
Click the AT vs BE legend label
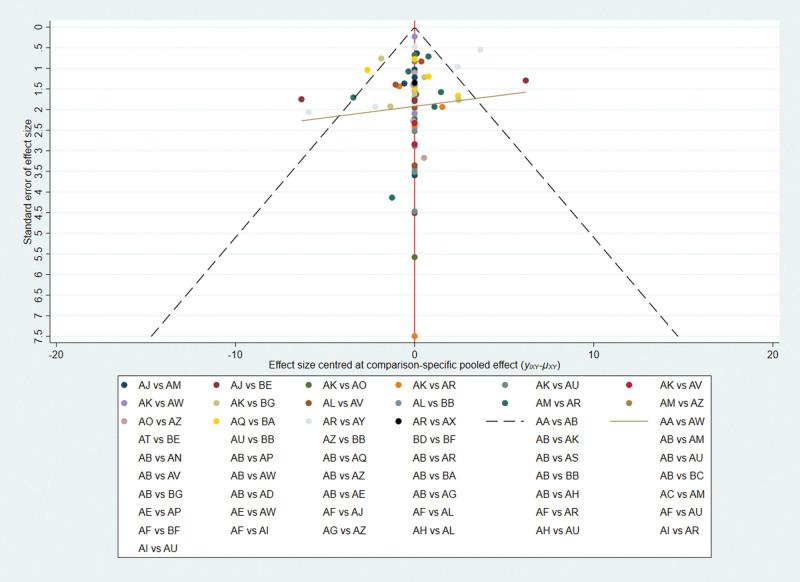[x=159, y=439]
